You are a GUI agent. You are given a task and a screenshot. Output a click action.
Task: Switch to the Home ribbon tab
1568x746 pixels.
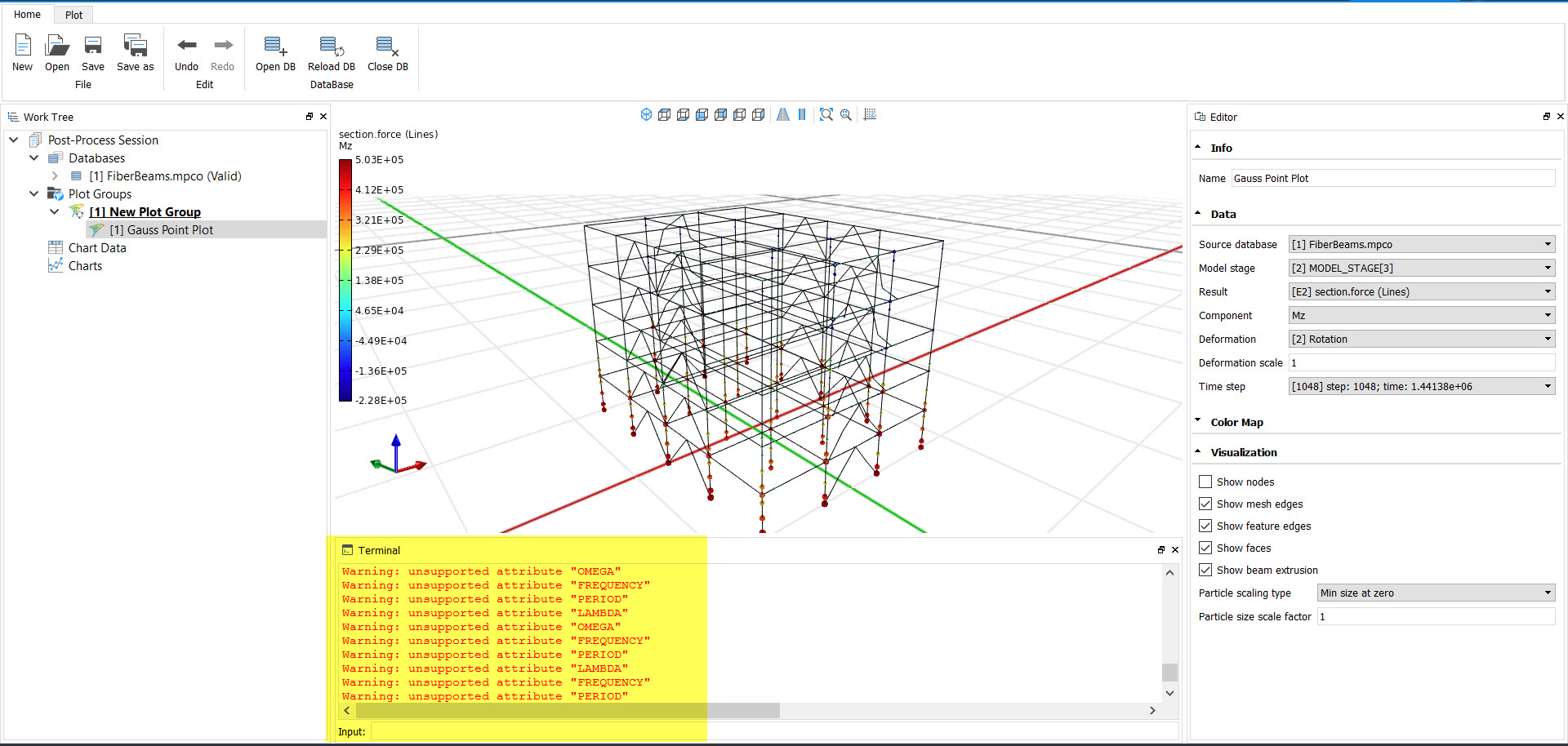[x=27, y=14]
